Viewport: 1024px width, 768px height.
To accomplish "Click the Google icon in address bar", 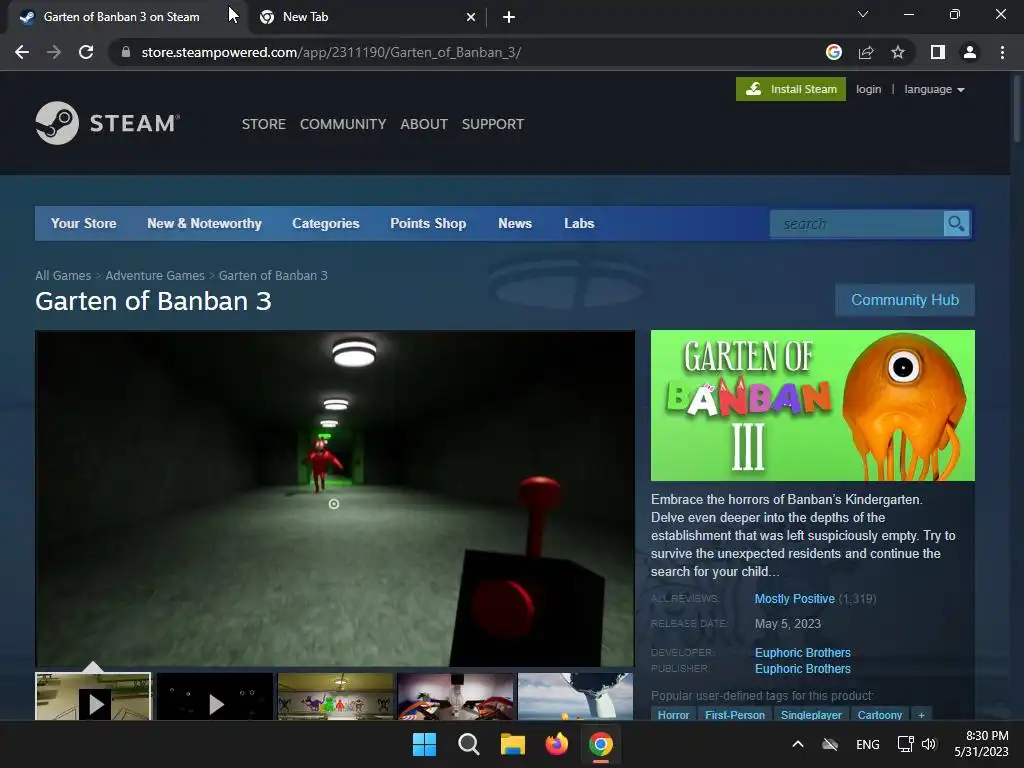I will pos(833,52).
